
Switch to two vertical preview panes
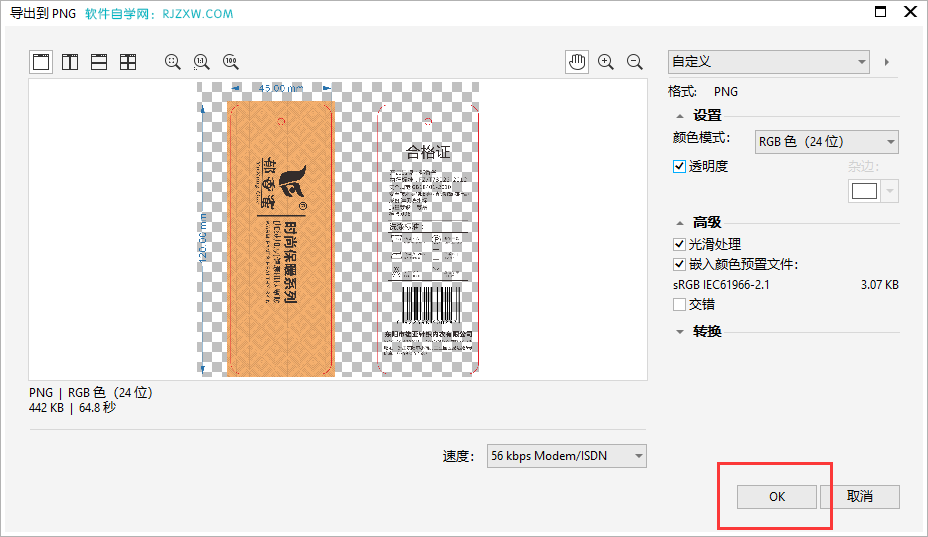70,62
